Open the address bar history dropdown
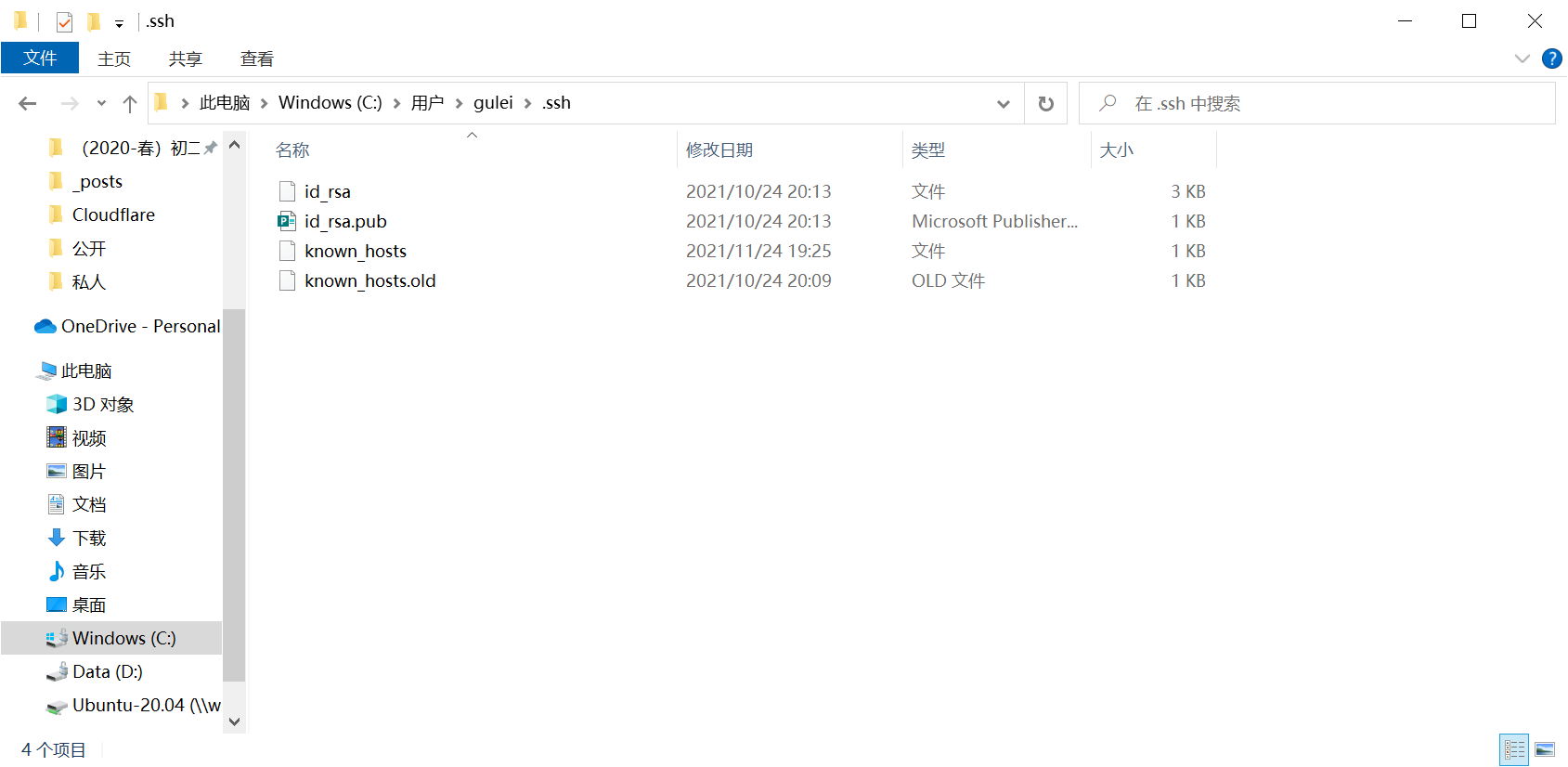The image size is (1568, 767). coord(1004,104)
